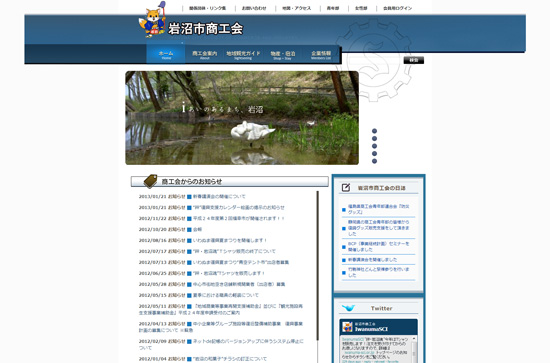Select the ホーム Home tab

tap(166, 55)
